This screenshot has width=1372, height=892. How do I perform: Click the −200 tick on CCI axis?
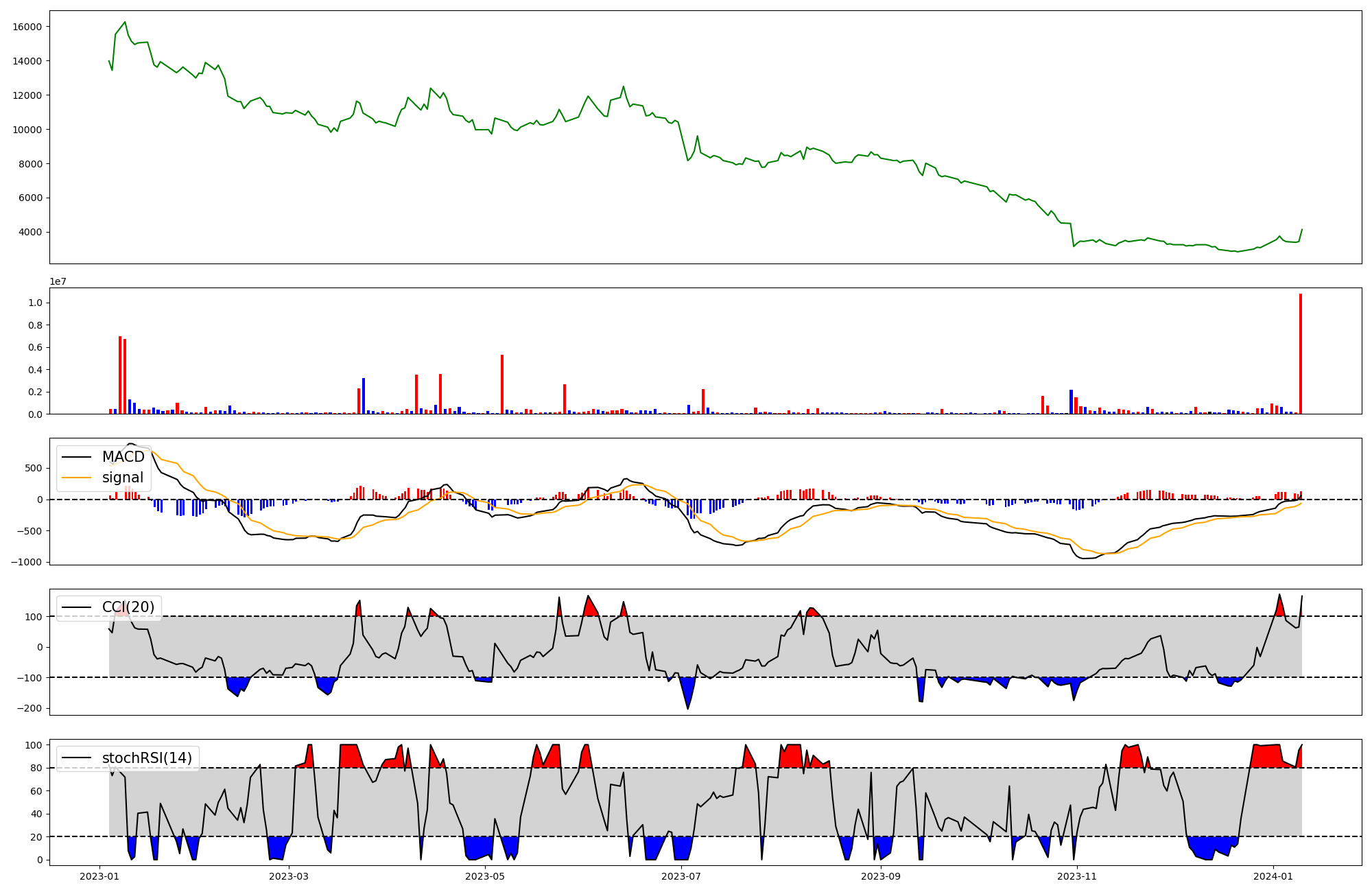[30, 708]
